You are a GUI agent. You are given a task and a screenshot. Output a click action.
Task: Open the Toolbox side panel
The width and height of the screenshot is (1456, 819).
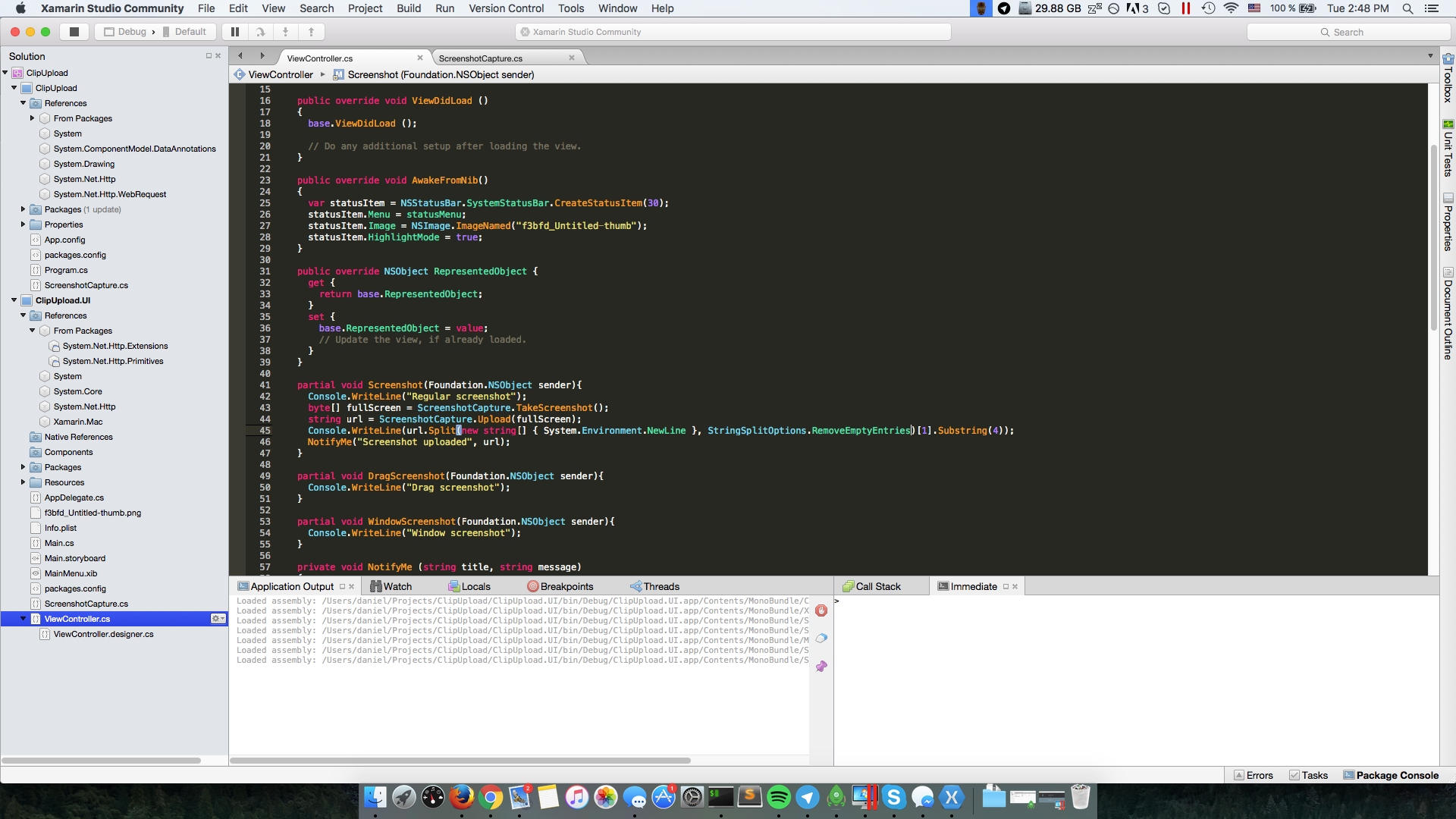pos(1448,77)
